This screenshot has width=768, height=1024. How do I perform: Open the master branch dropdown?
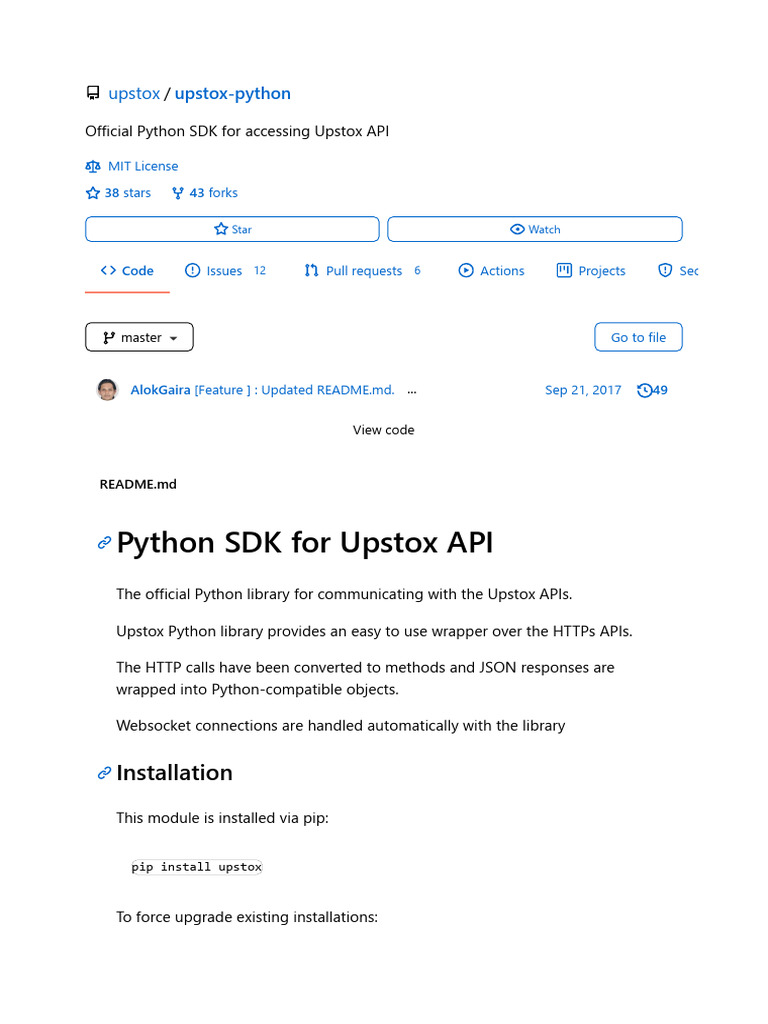(139, 338)
